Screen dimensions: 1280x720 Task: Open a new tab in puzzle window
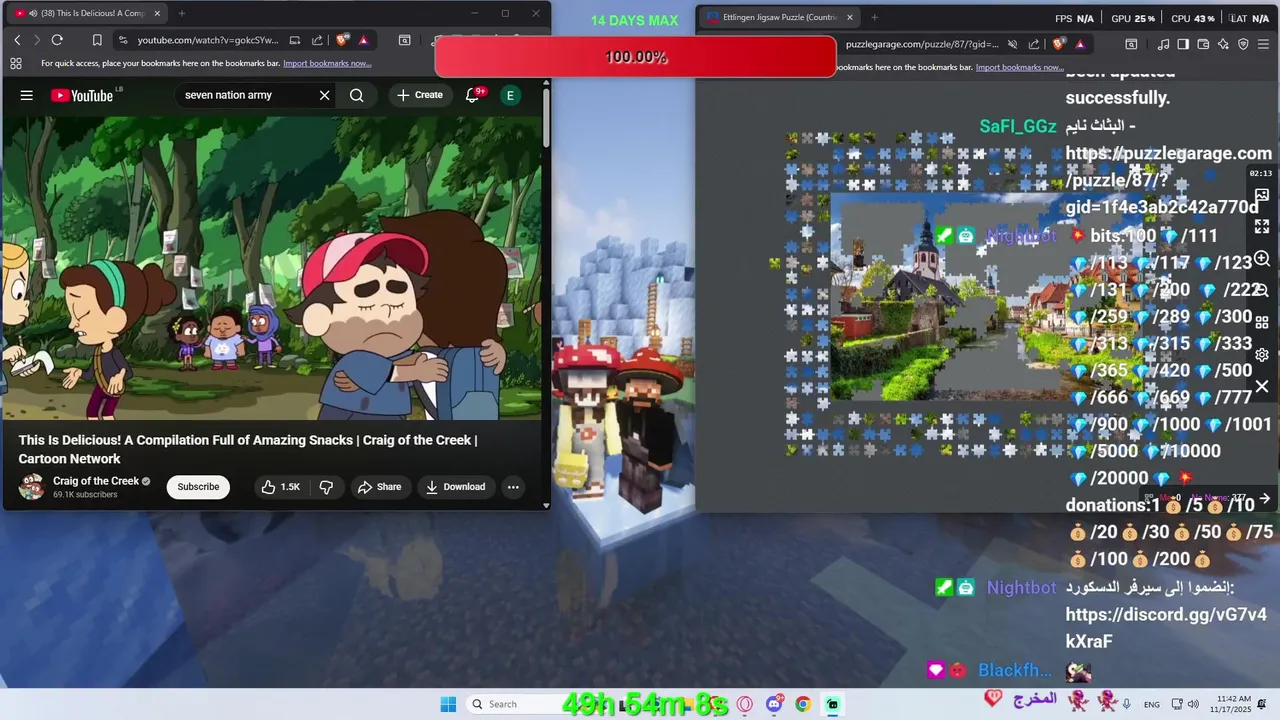(x=874, y=17)
